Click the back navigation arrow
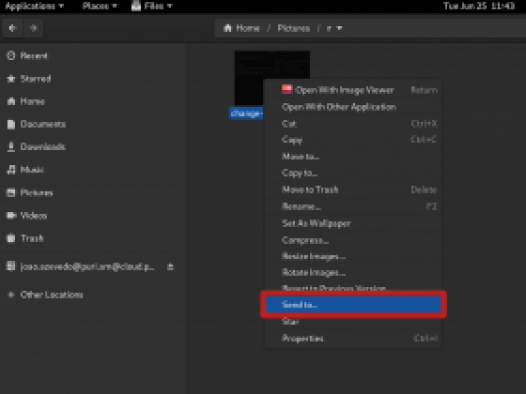 13,28
